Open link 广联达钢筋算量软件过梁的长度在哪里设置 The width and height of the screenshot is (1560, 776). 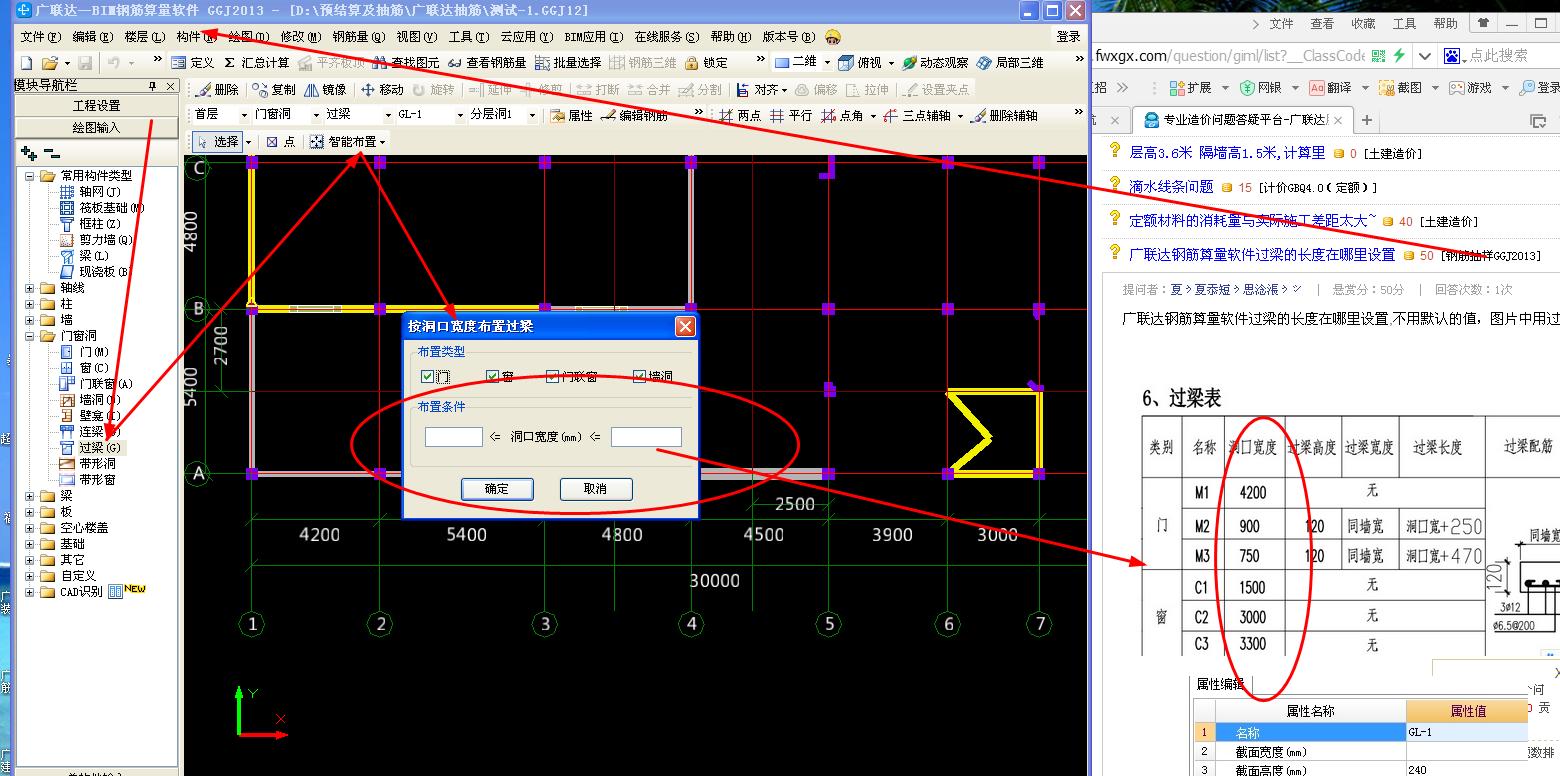coord(1262,255)
